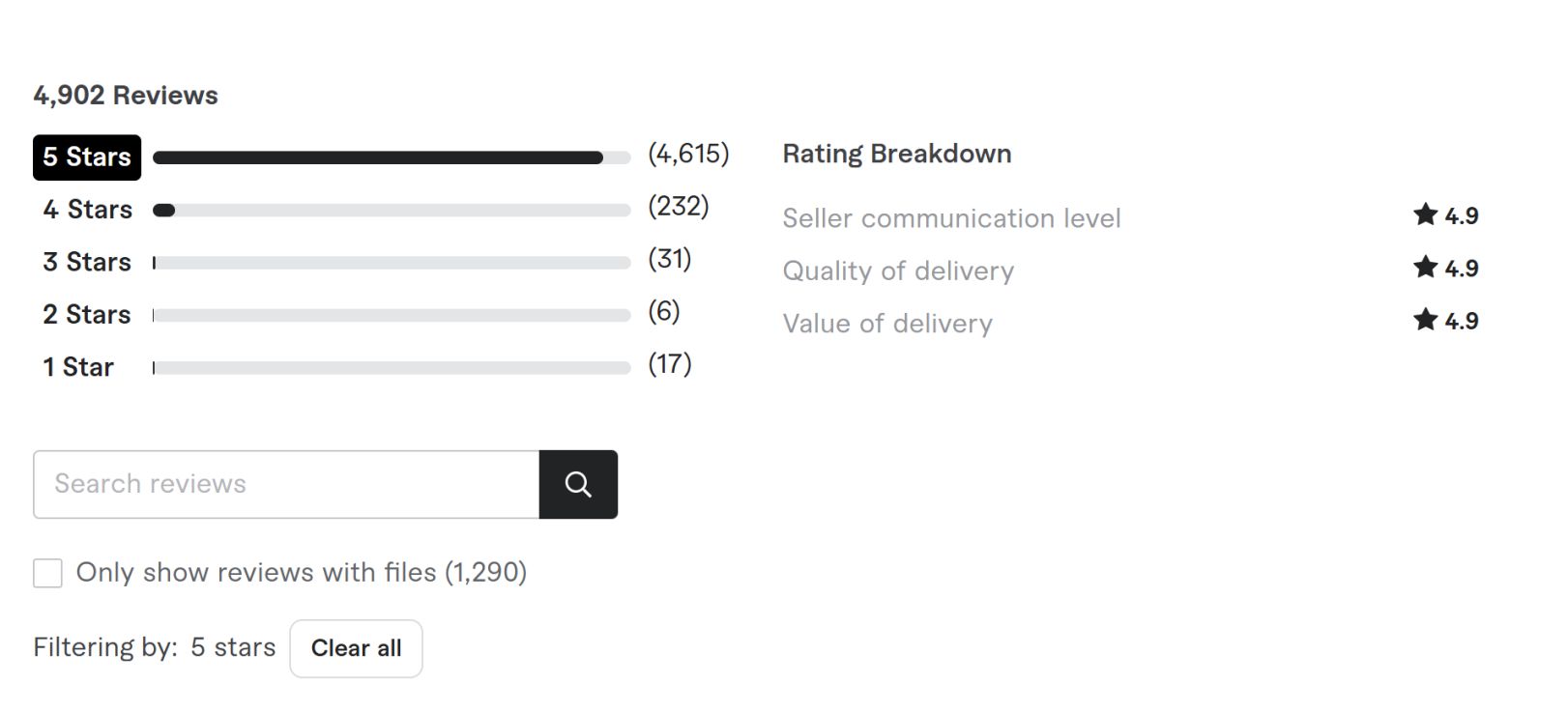Filter reviews by 3 Stars
The width and height of the screenshot is (1568, 712).
click(x=87, y=262)
